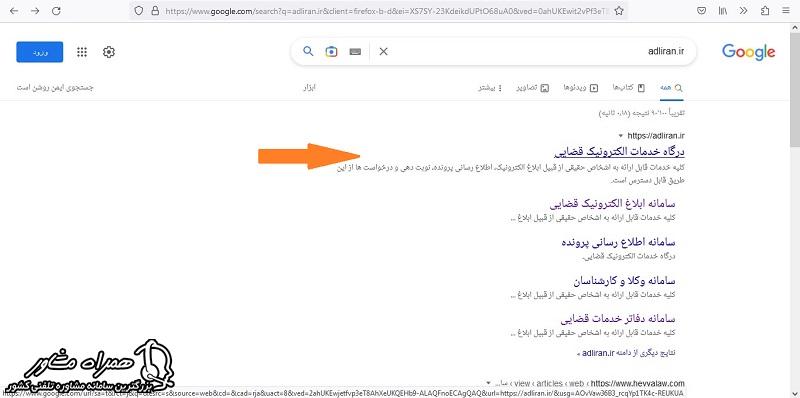Open sitelink سامانه اطلاع رسانی پرونده
This screenshot has height=398, width=800.
pyautogui.click(x=617, y=242)
